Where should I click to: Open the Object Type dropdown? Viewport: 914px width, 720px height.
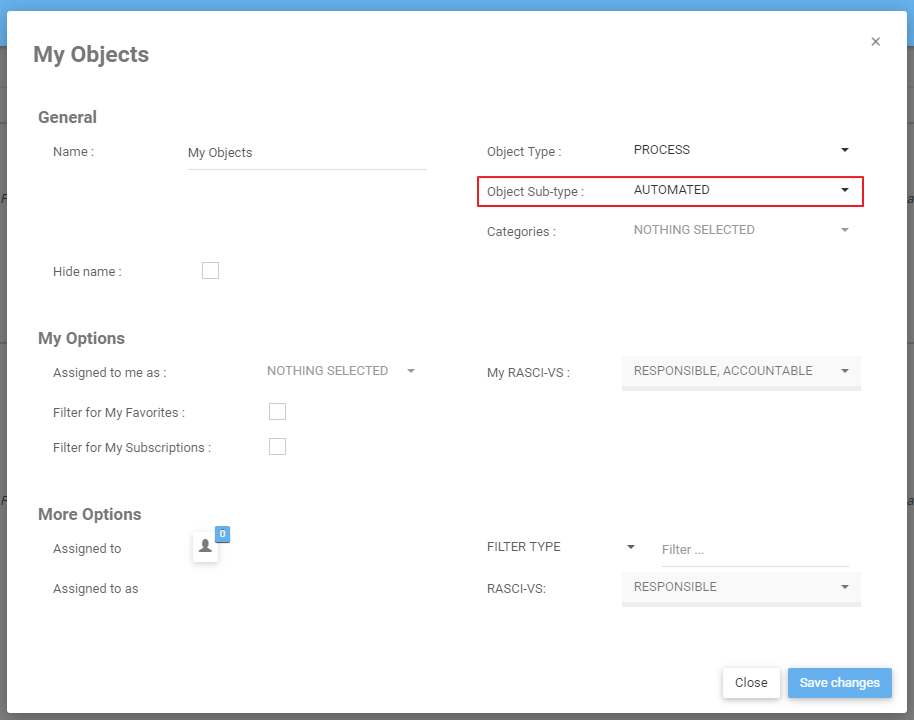click(740, 150)
